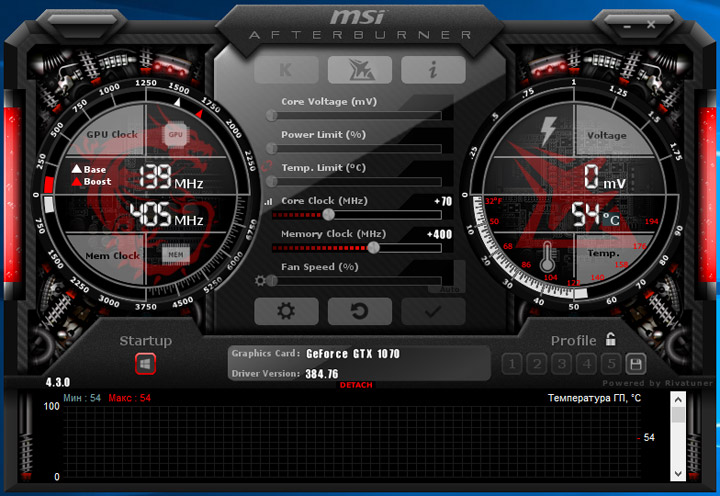The width and height of the screenshot is (720, 496).
Task: Click the Core Clock +70 value
Action: (x=443, y=201)
